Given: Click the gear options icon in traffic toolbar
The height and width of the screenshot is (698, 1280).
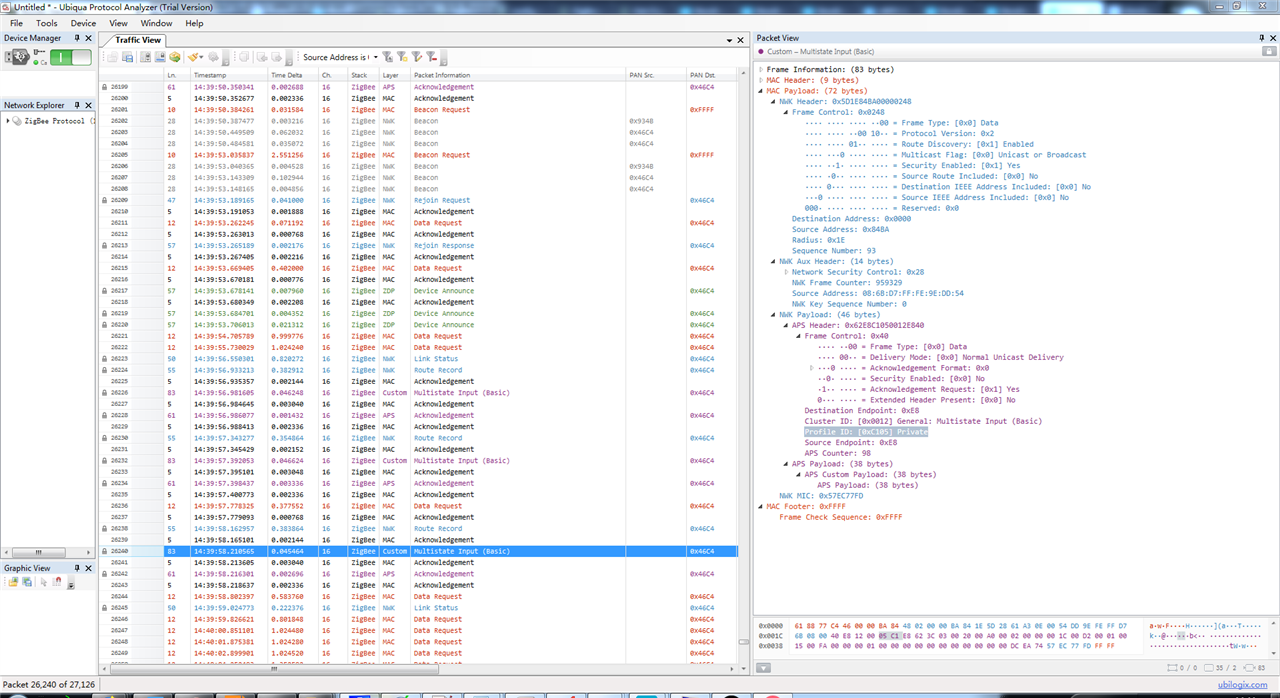Looking at the screenshot, I should [213, 57].
